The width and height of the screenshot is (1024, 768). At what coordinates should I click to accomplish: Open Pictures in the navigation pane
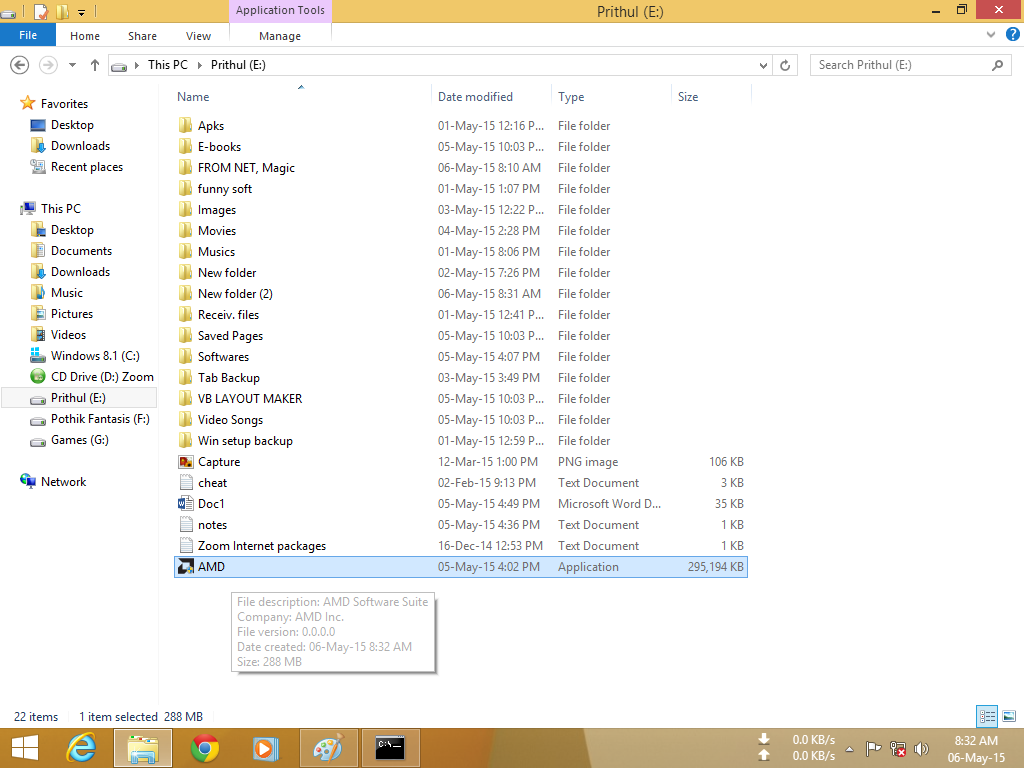[x=72, y=313]
